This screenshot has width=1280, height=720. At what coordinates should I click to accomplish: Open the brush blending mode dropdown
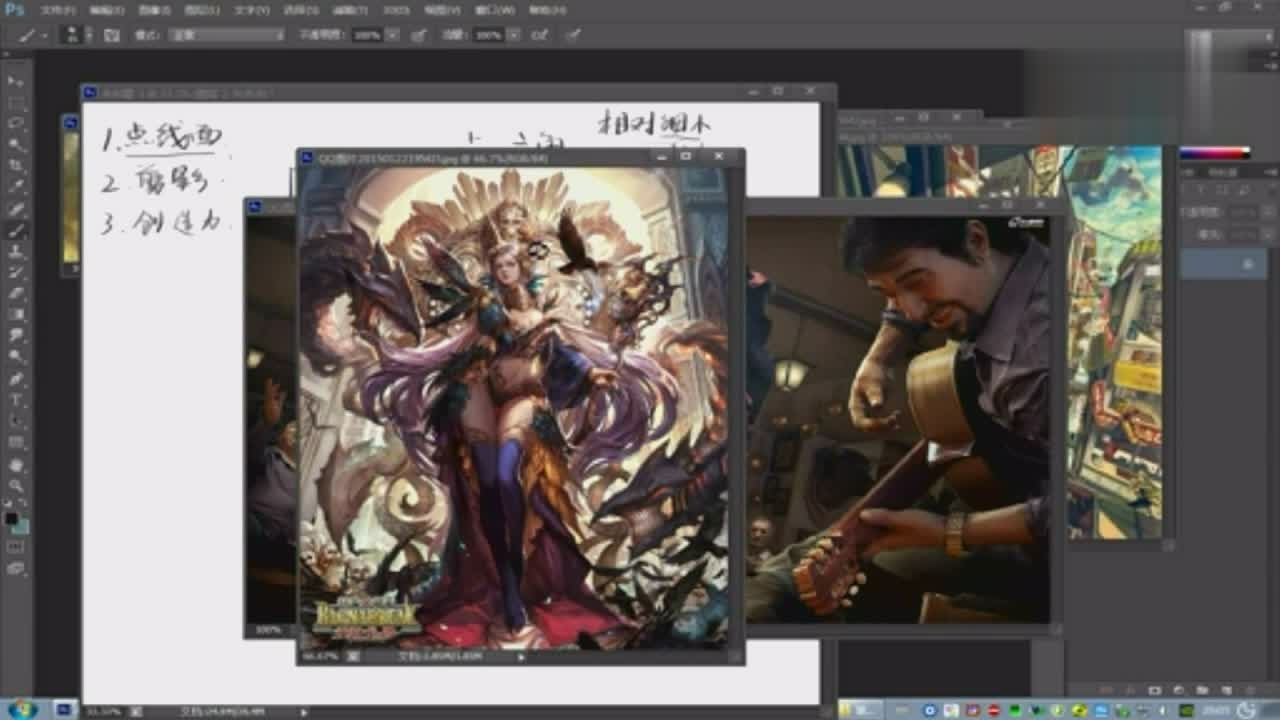(x=226, y=34)
